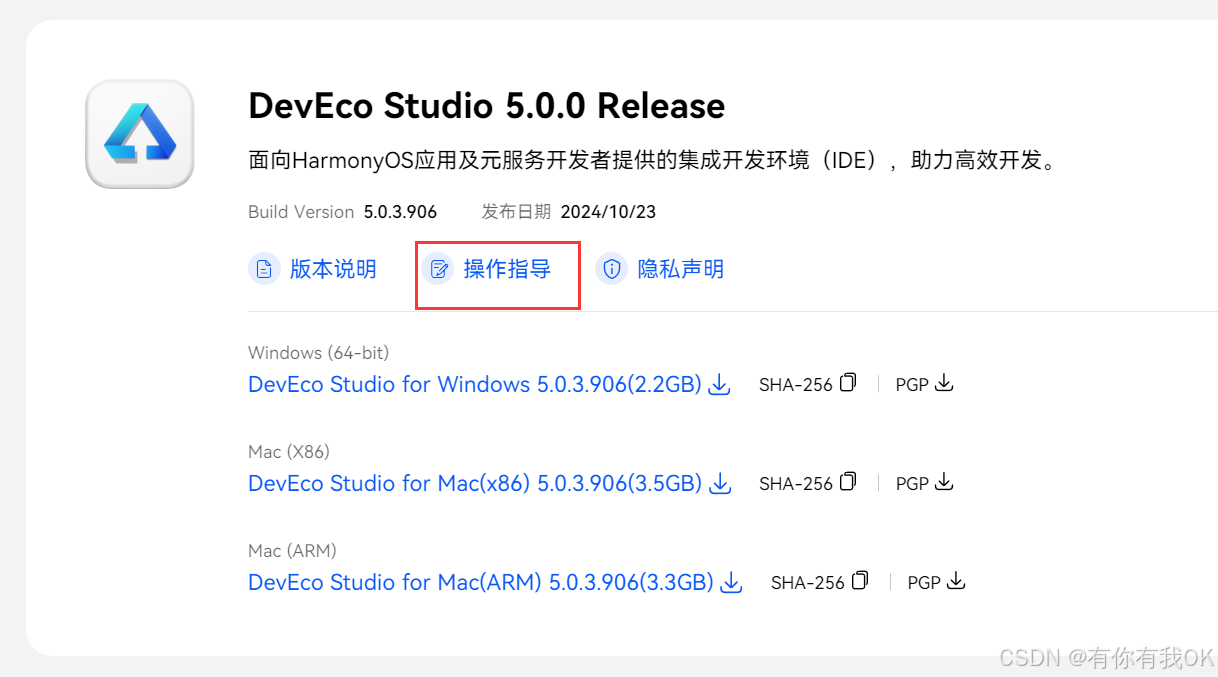
Task: Open the 隐私声明 link
Action: click(681, 269)
